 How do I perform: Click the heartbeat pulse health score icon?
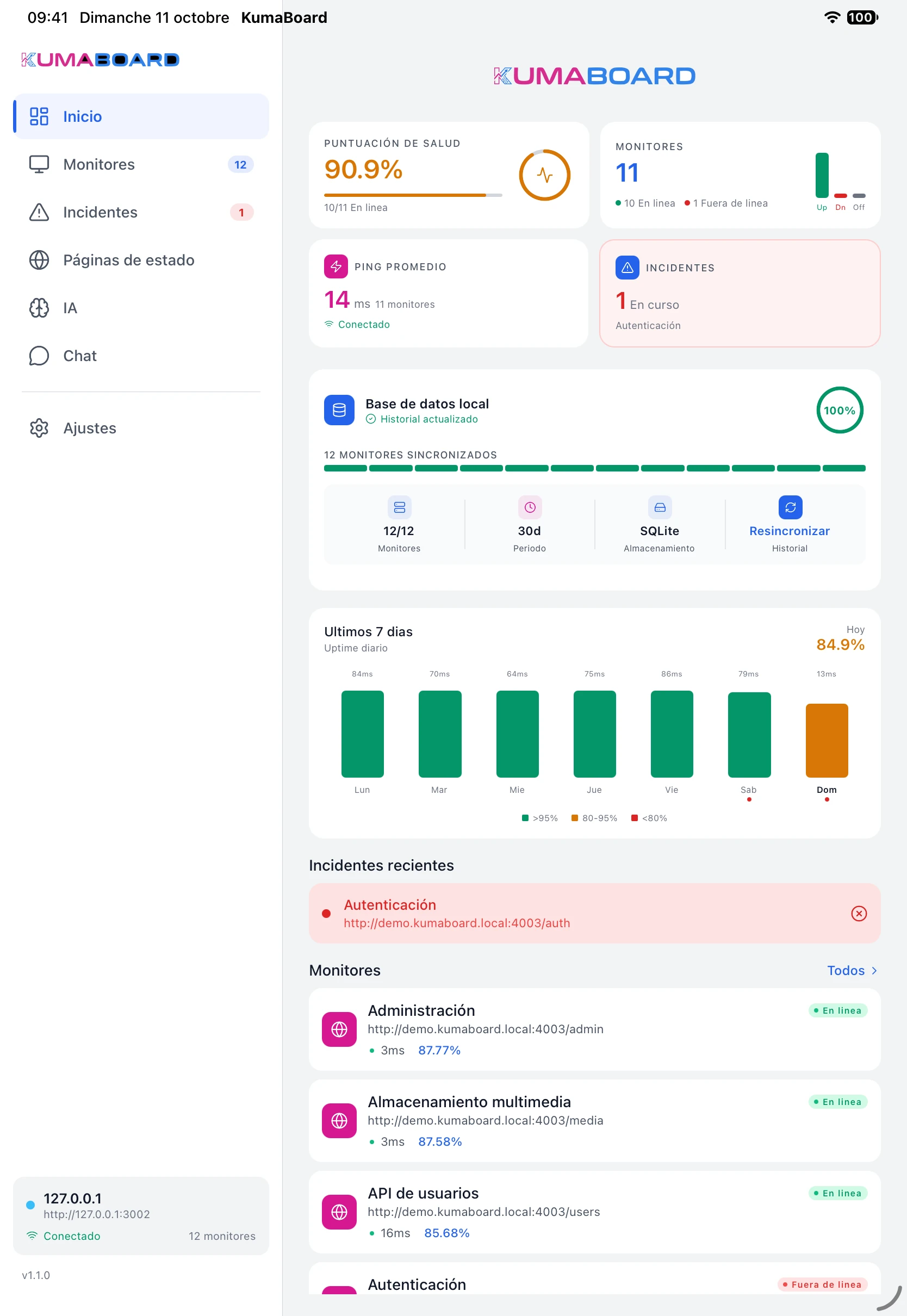click(544, 175)
